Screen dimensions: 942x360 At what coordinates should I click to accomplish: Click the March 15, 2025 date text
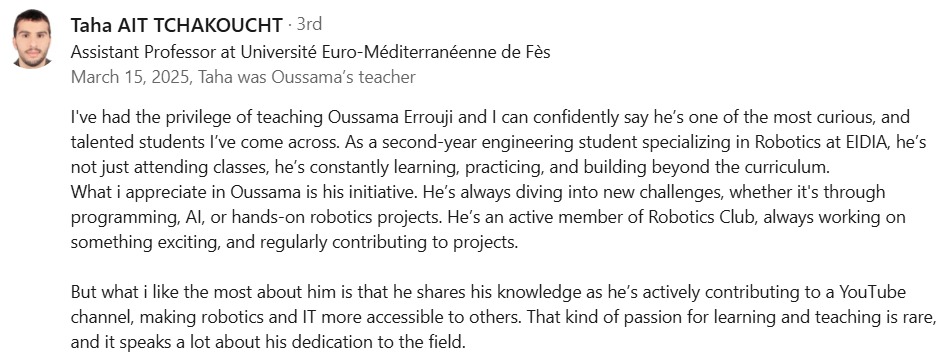130,78
